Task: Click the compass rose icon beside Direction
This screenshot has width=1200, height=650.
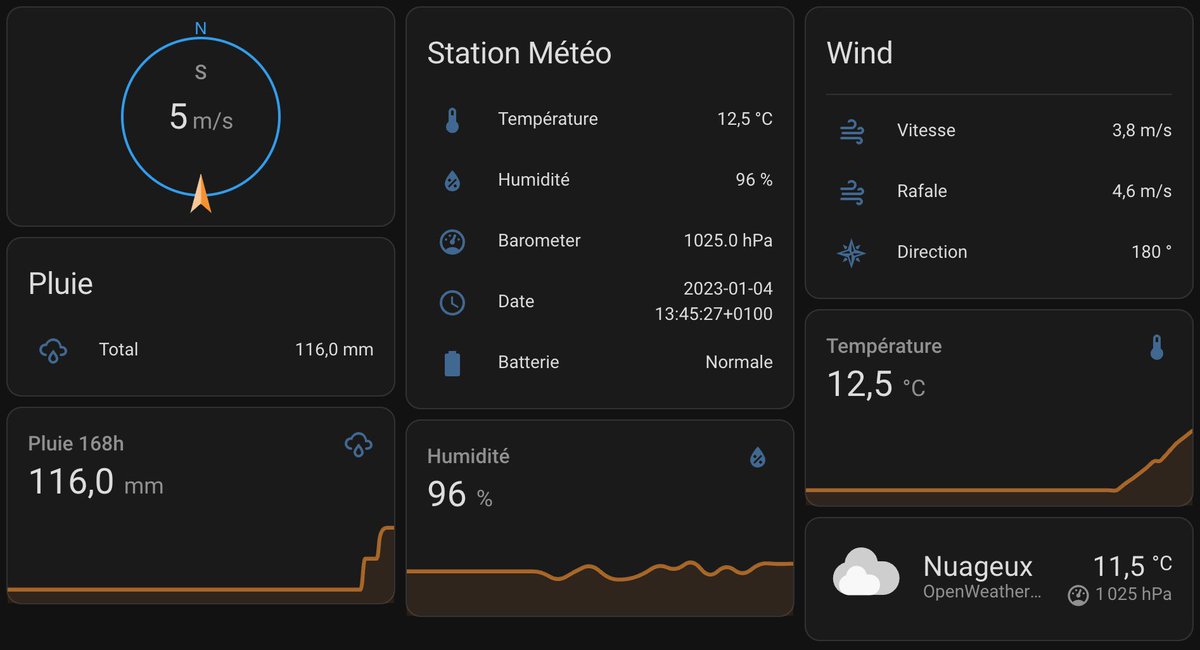Action: tap(851, 253)
